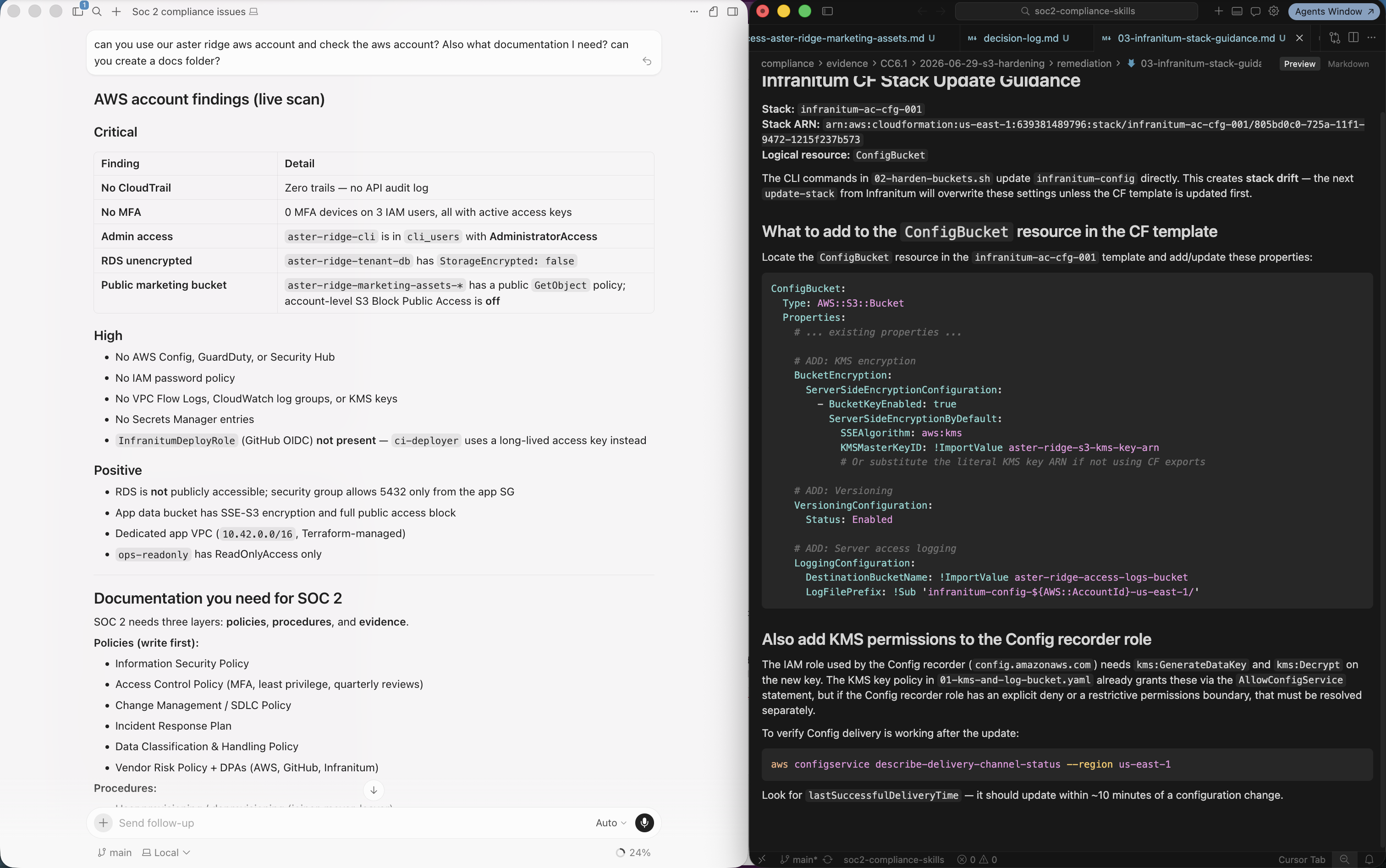Screen dimensions: 1386x868
Task: Click the forward navigation arrow in Cursor
Action: 941,11
